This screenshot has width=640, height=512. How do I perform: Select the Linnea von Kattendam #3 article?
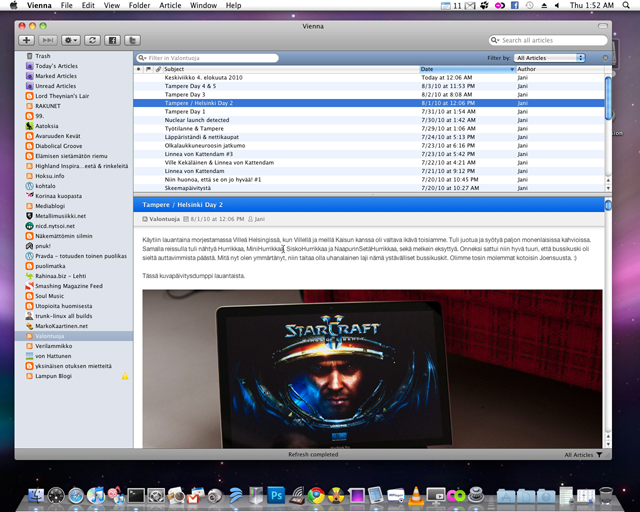point(369,154)
